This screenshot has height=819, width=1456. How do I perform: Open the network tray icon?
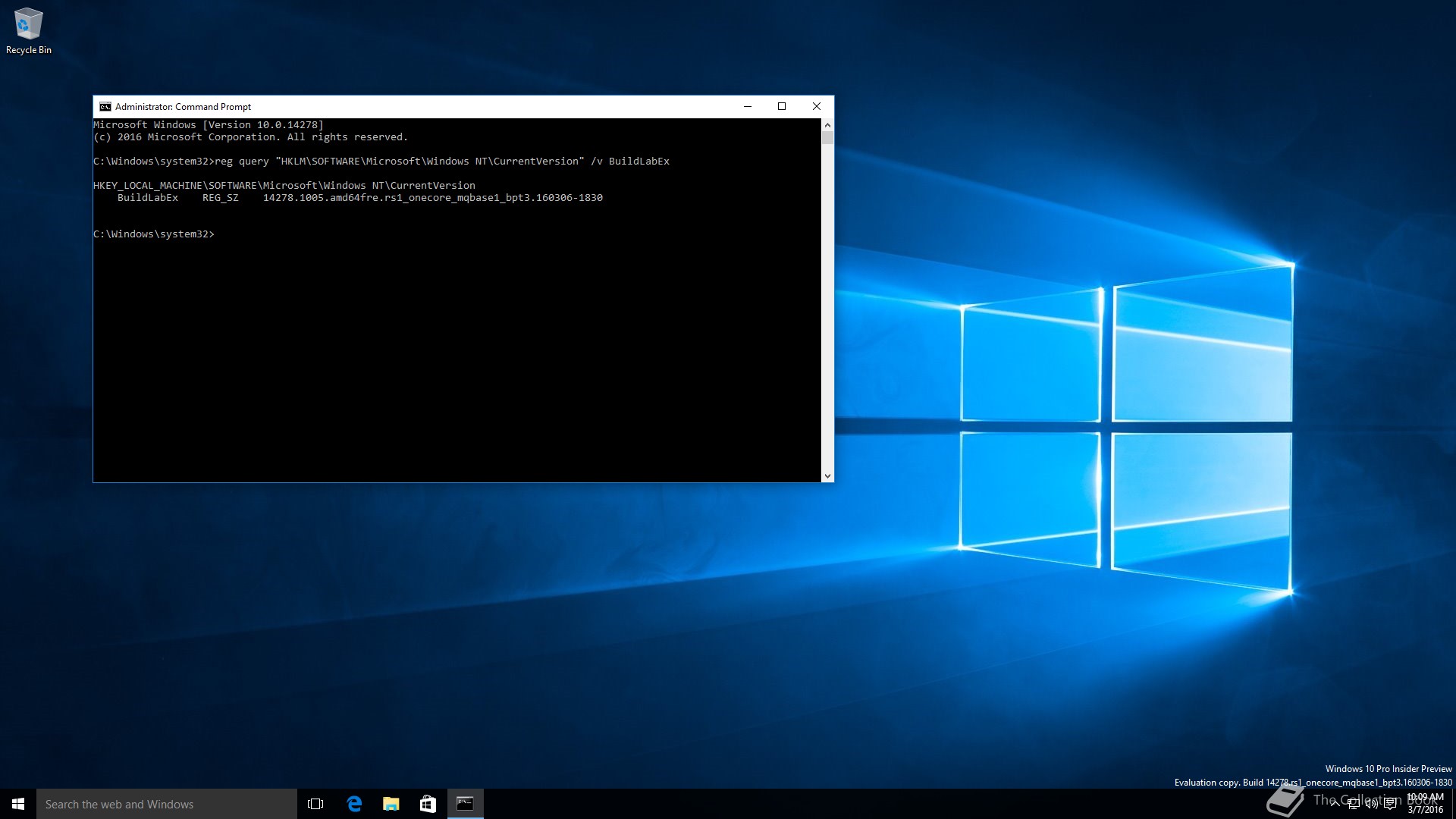pyautogui.click(x=1354, y=804)
